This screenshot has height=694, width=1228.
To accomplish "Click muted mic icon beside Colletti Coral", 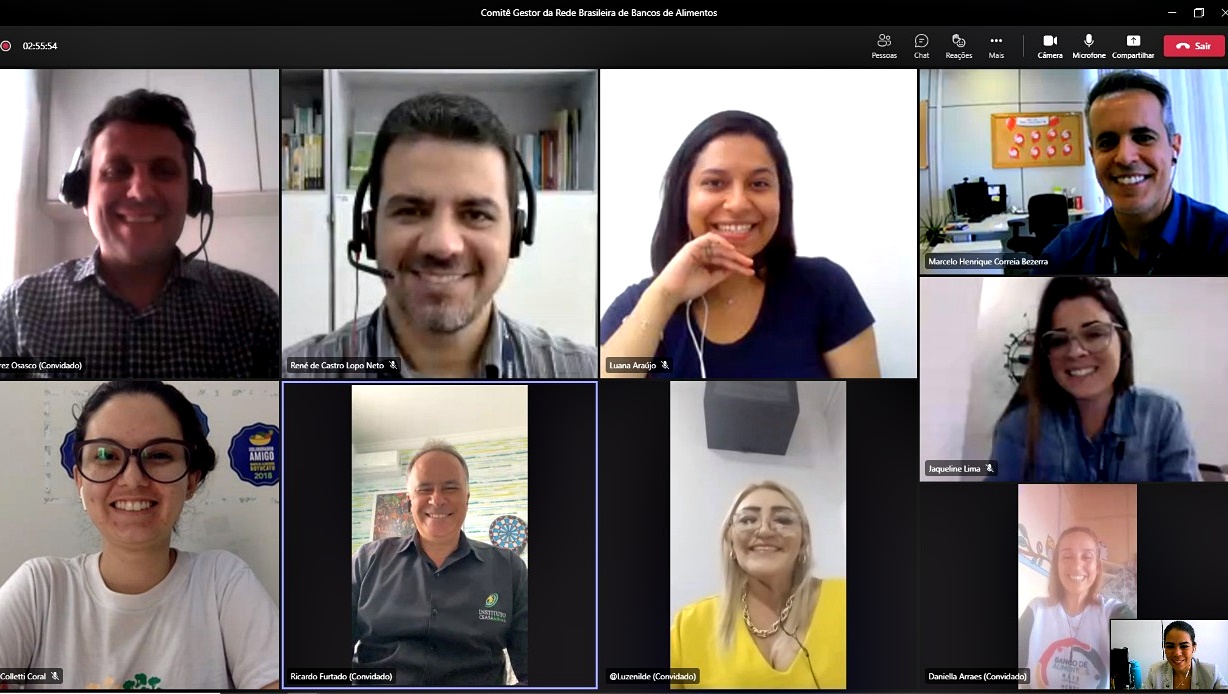I will [55, 677].
